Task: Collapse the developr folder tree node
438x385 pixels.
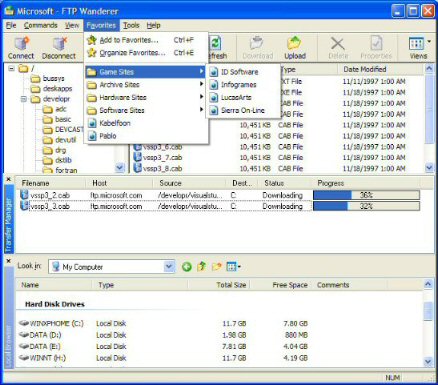Action: click(x=24, y=99)
